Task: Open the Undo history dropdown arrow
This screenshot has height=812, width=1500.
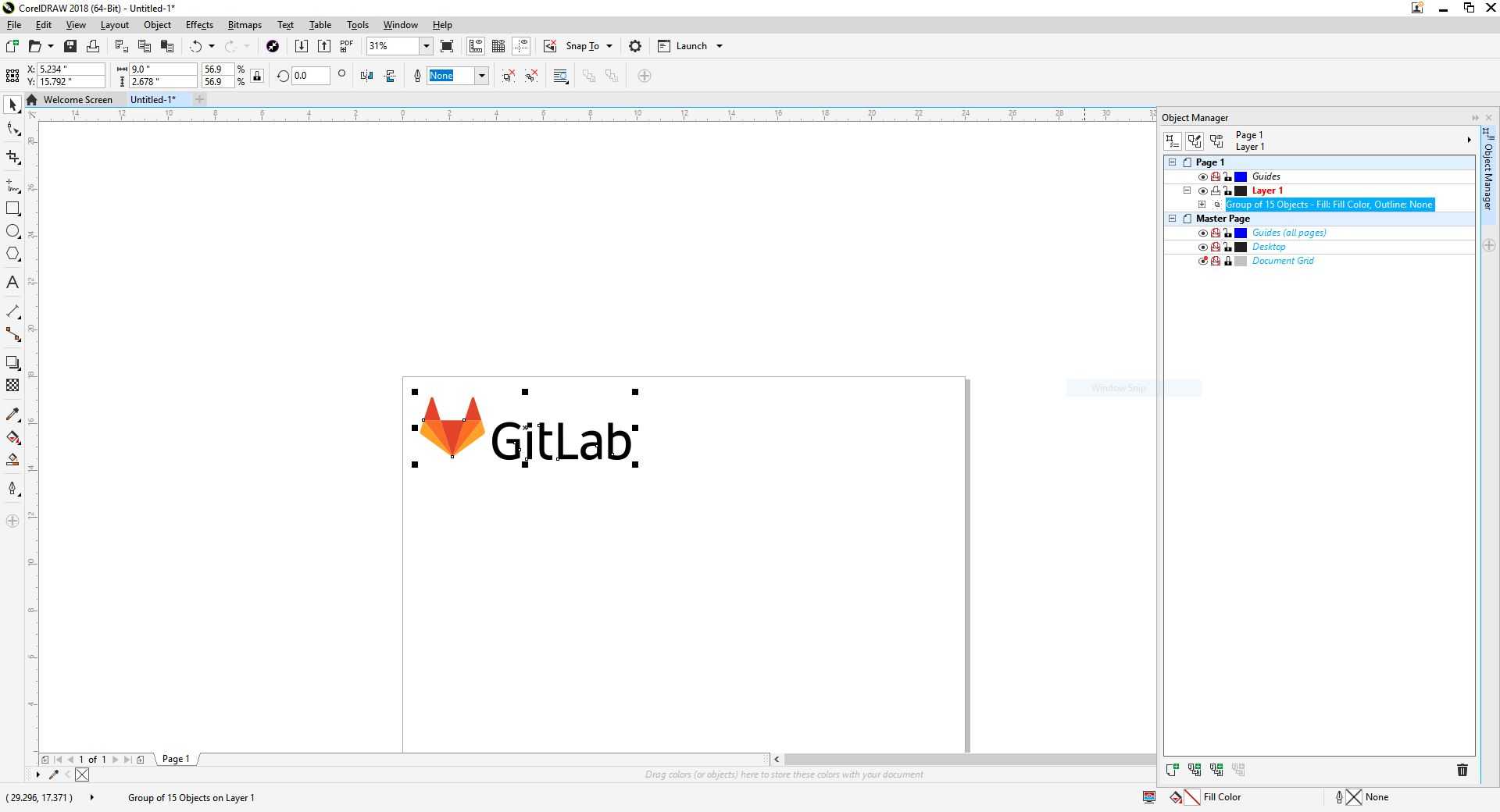Action: coord(212,46)
